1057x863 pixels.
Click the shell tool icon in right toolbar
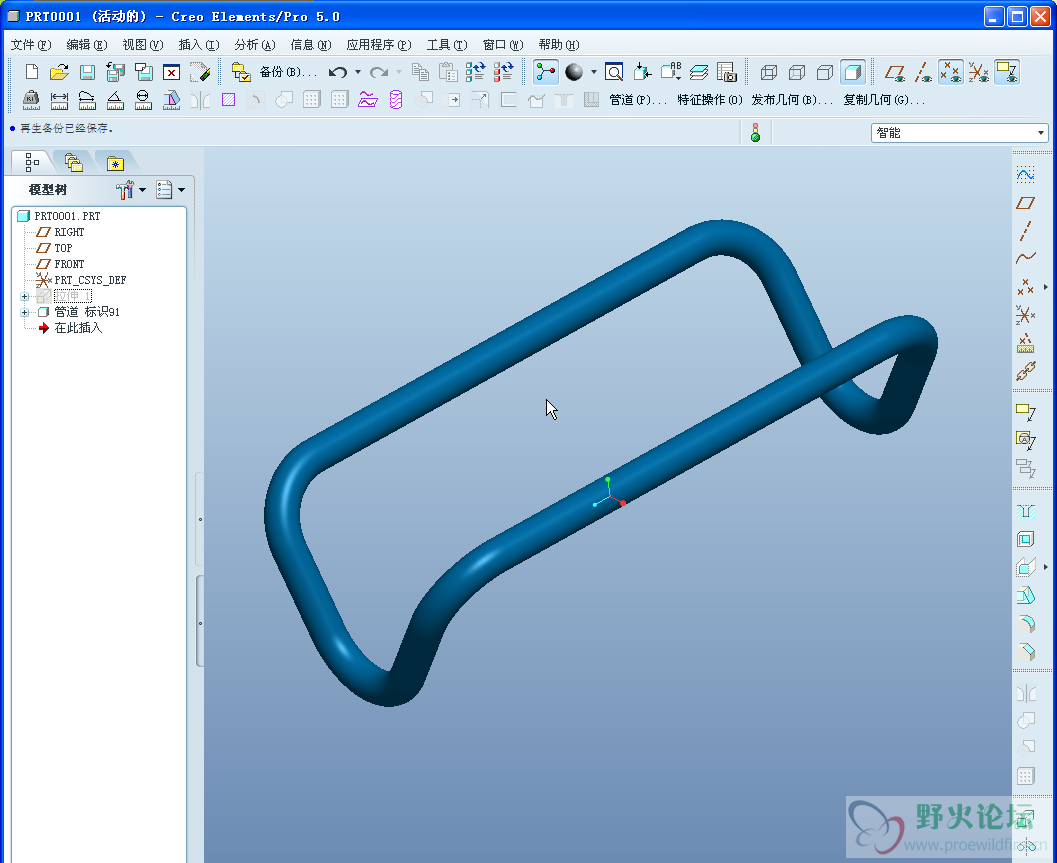coord(1025,539)
